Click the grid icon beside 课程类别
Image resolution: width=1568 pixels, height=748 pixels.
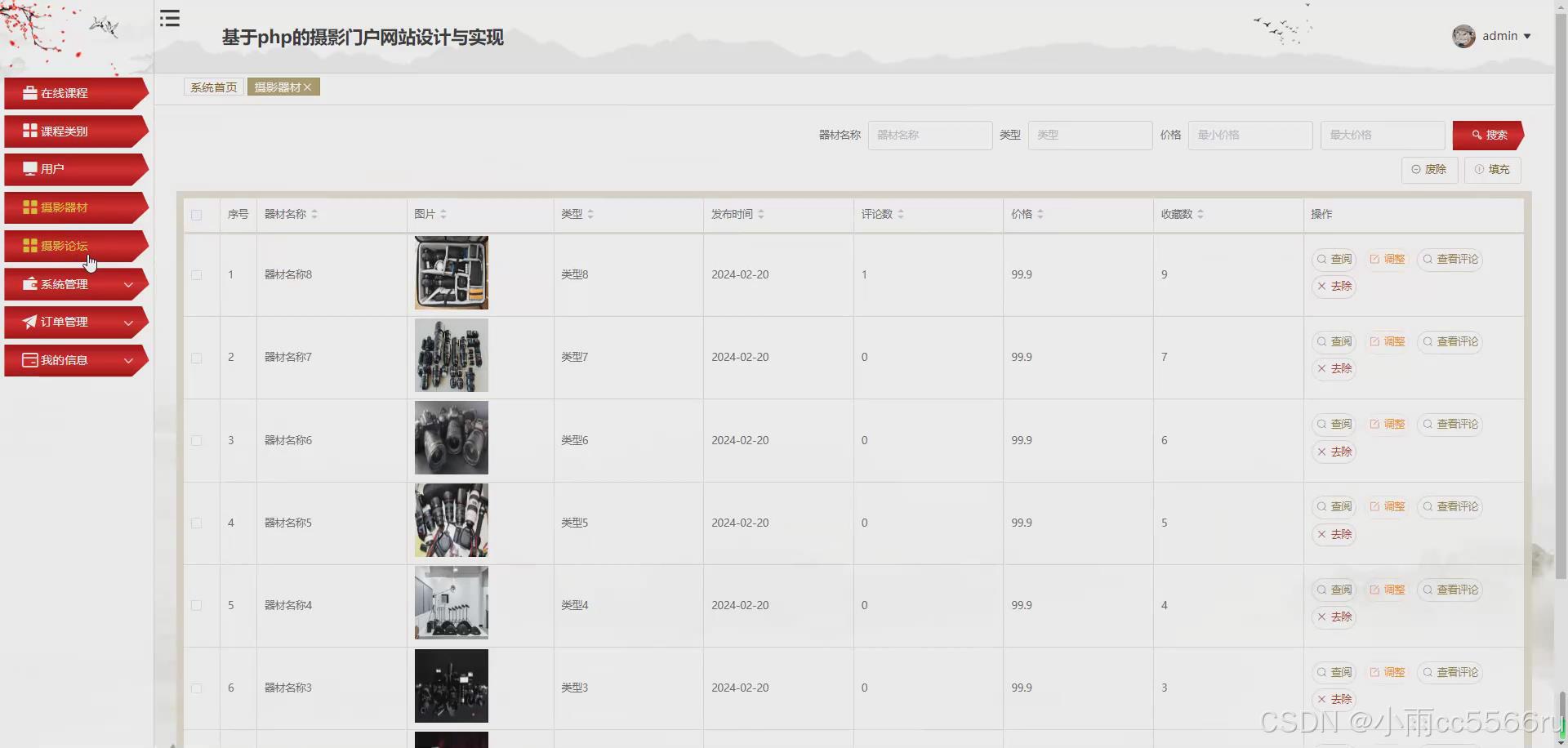[x=30, y=131]
